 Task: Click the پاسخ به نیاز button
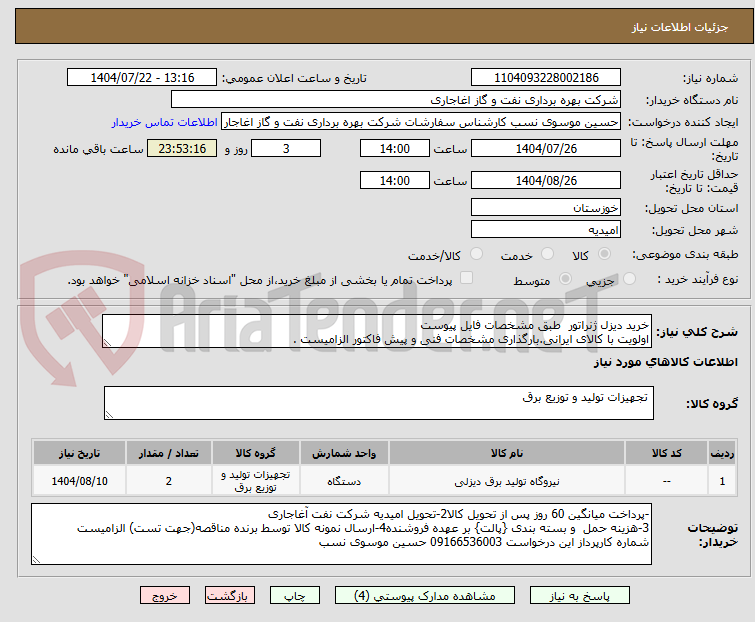pos(580,596)
